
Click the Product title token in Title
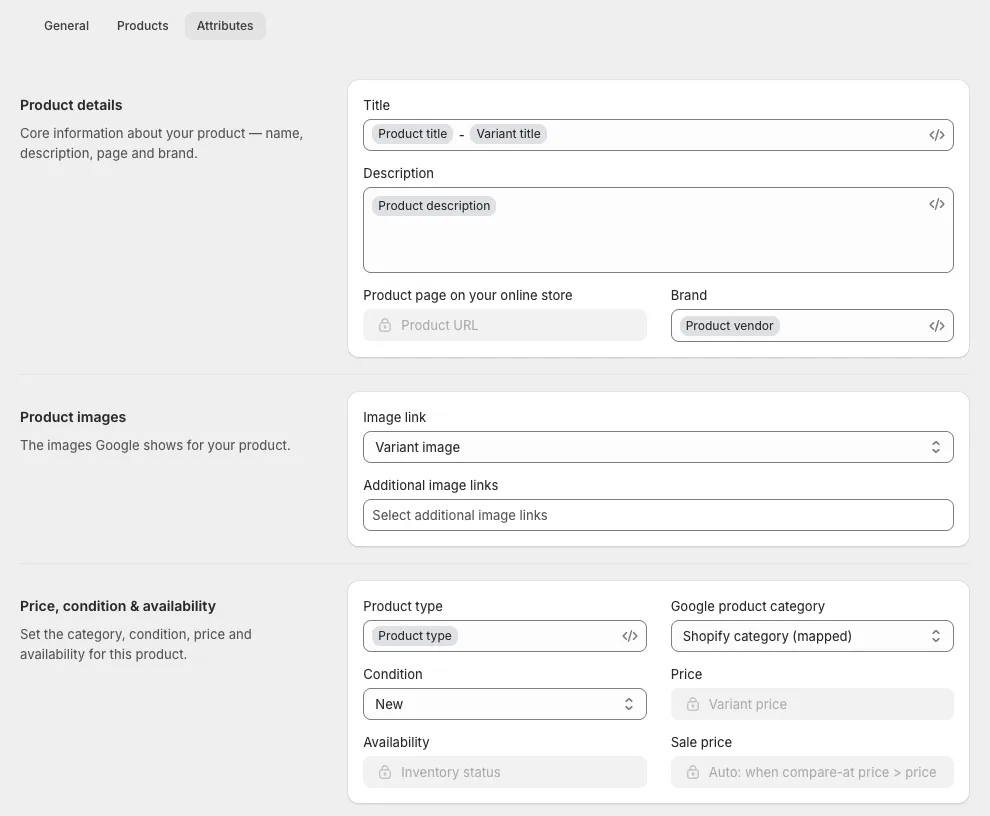412,134
